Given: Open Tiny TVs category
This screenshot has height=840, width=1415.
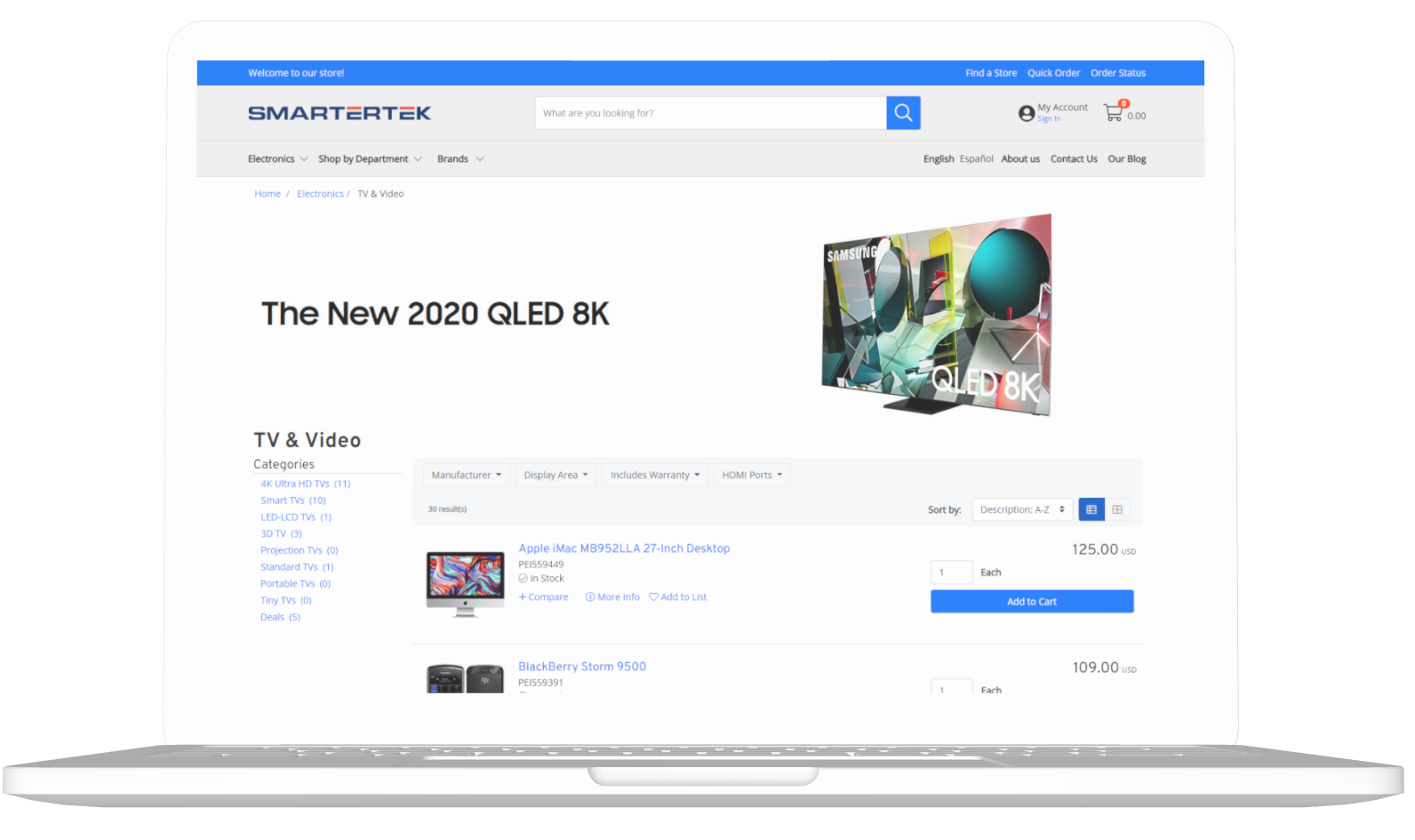Looking at the screenshot, I should point(286,601).
